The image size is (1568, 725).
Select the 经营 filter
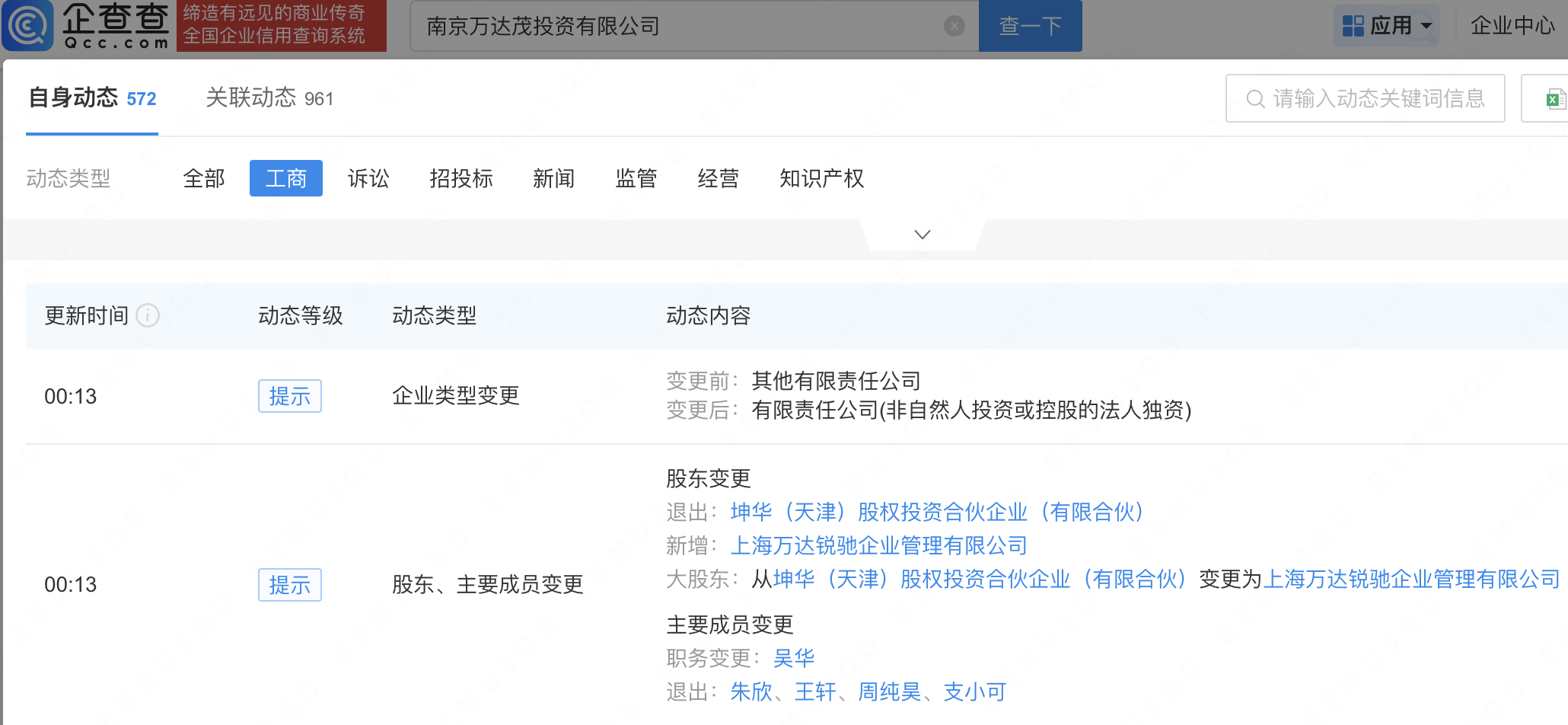click(719, 178)
